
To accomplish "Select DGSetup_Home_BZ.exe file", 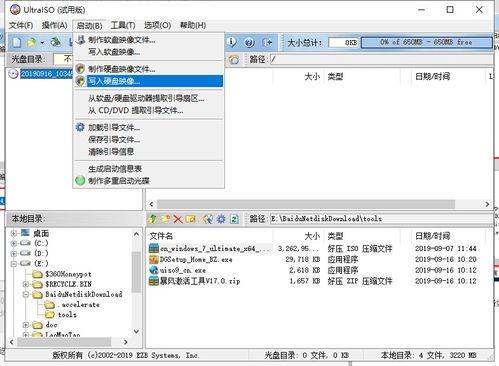I will click(x=196, y=259).
